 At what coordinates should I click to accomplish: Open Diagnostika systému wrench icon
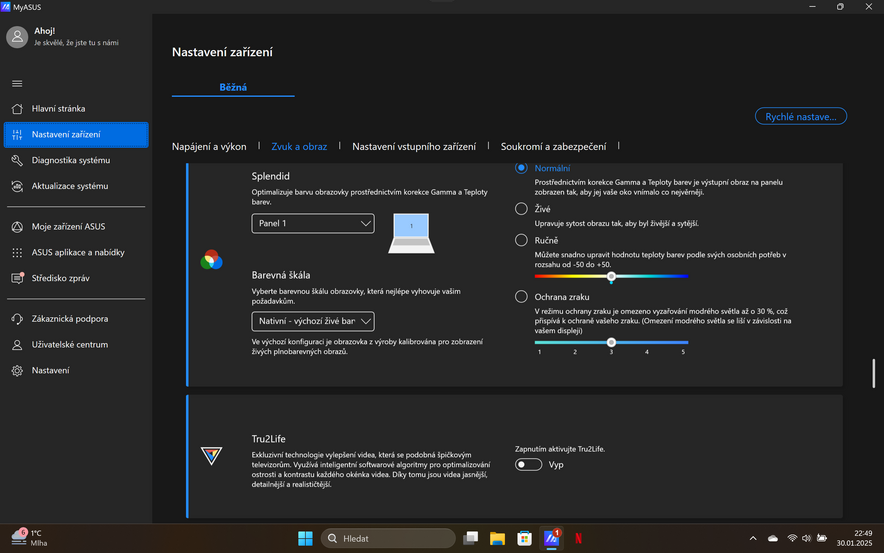click(x=17, y=161)
